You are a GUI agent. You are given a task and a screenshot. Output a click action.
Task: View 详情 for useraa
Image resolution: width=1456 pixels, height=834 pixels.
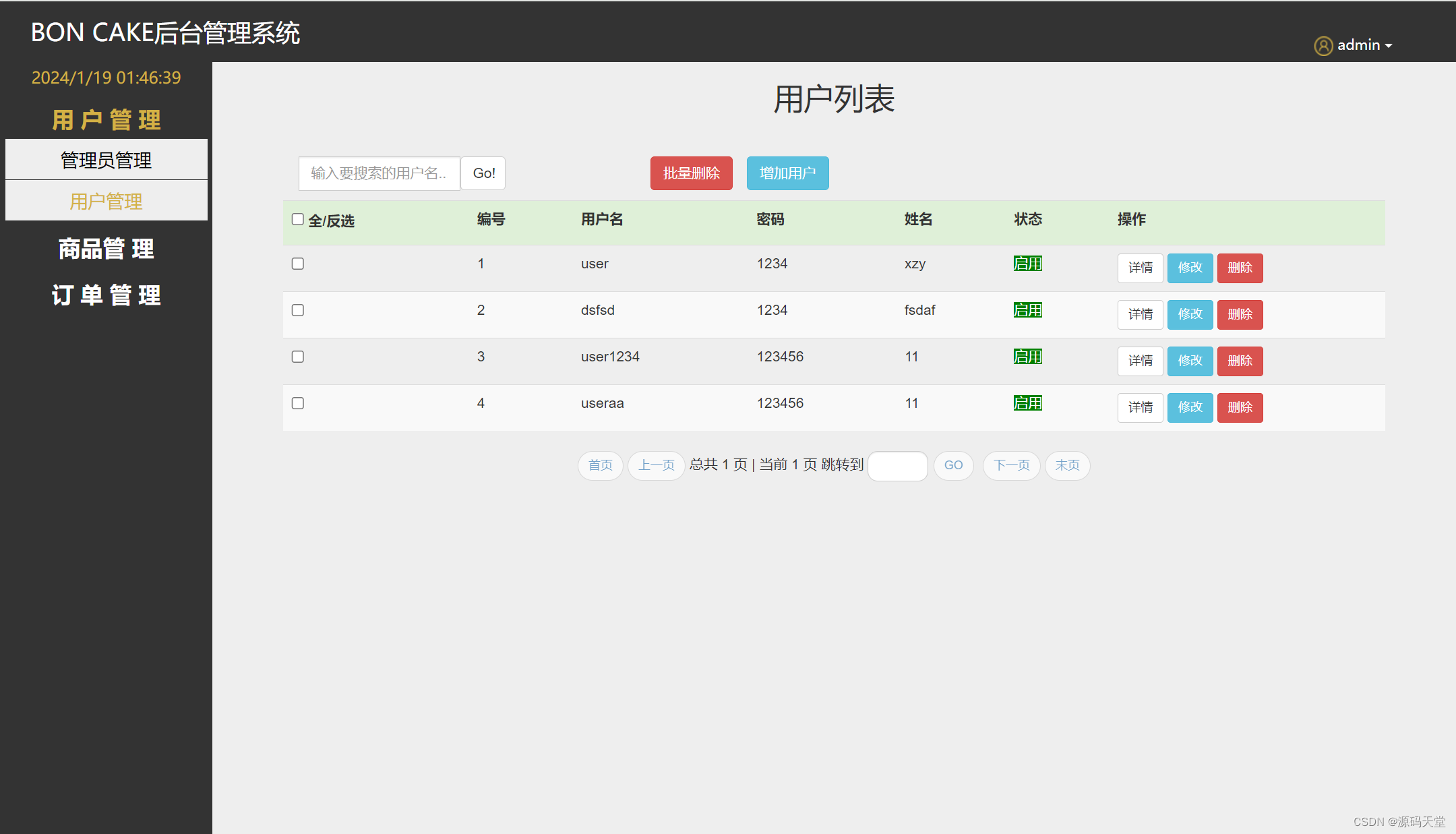point(1141,407)
